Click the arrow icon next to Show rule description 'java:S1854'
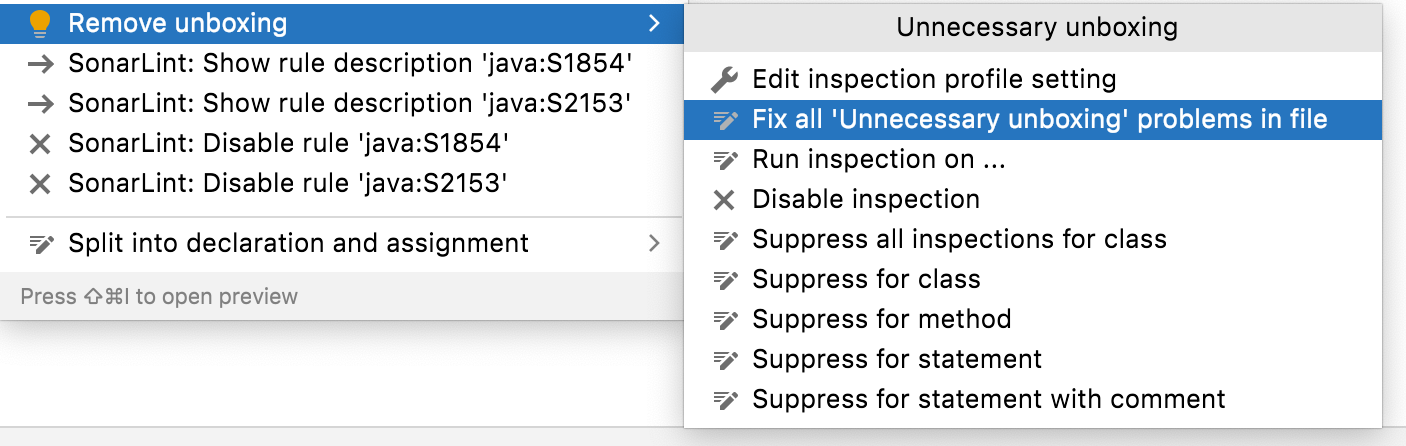The width and height of the screenshot is (1406, 446). pyautogui.click(x=40, y=64)
